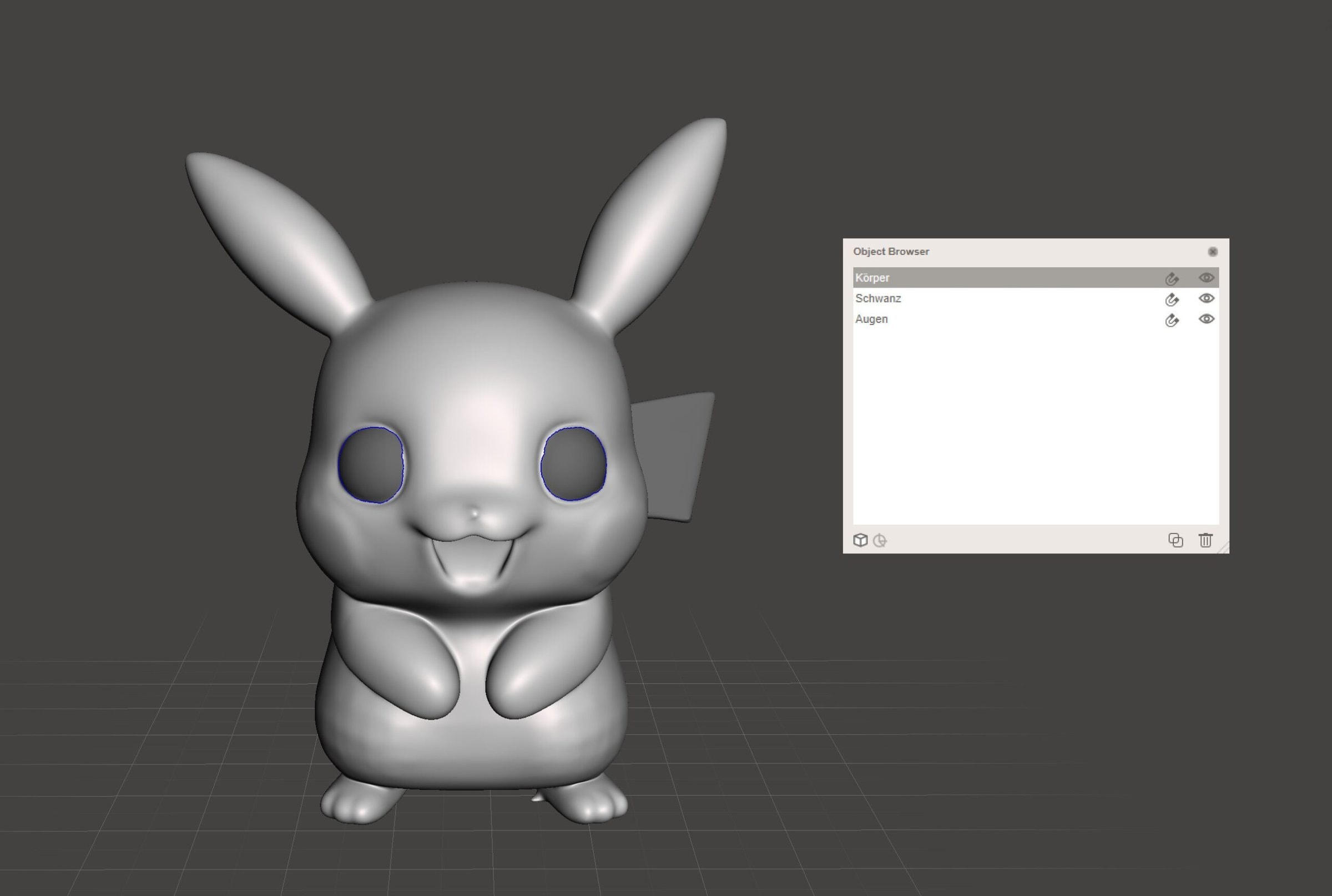This screenshot has width=1332, height=896.
Task: Delete selected object with trash icon
Action: (x=1205, y=540)
